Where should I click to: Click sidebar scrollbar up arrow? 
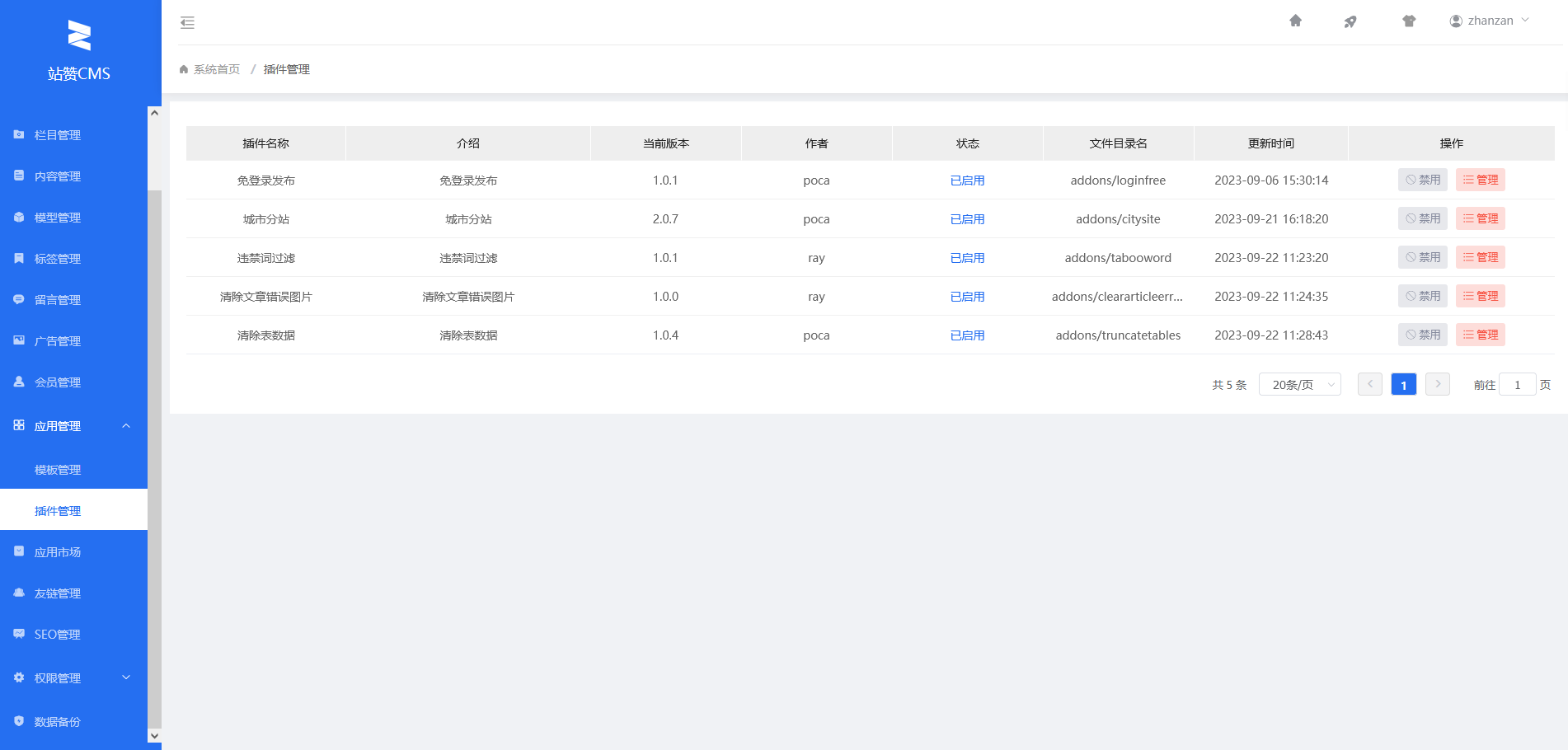click(154, 113)
